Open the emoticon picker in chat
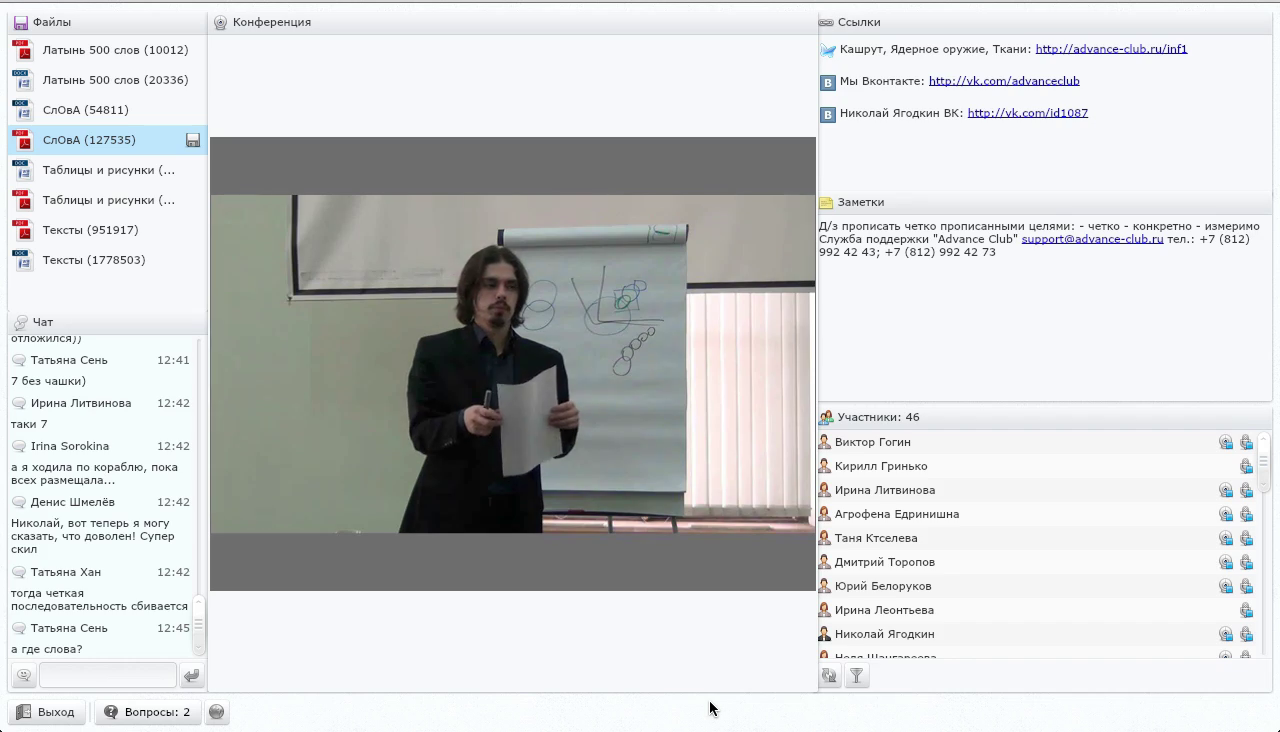The image size is (1280, 732). tap(24, 676)
